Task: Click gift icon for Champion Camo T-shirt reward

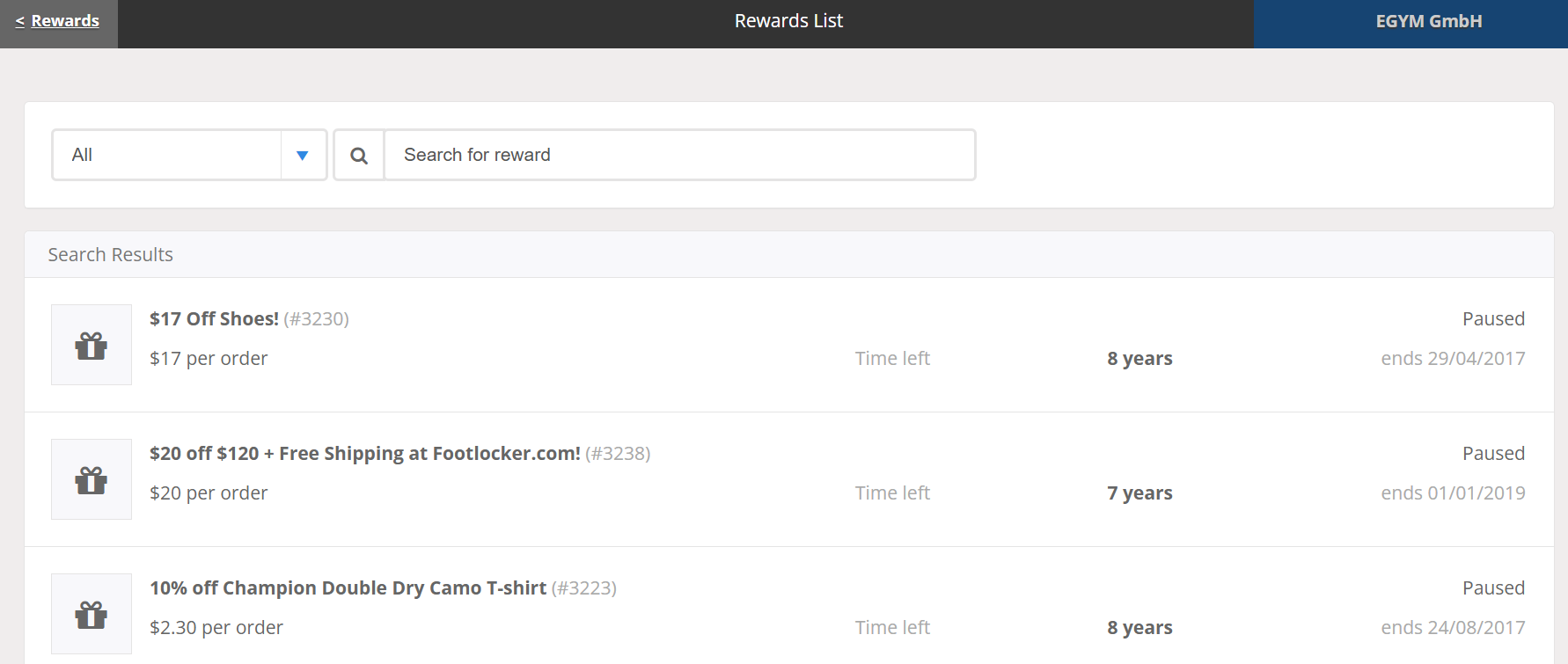Action: pyautogui.click(x=92, y=615)
